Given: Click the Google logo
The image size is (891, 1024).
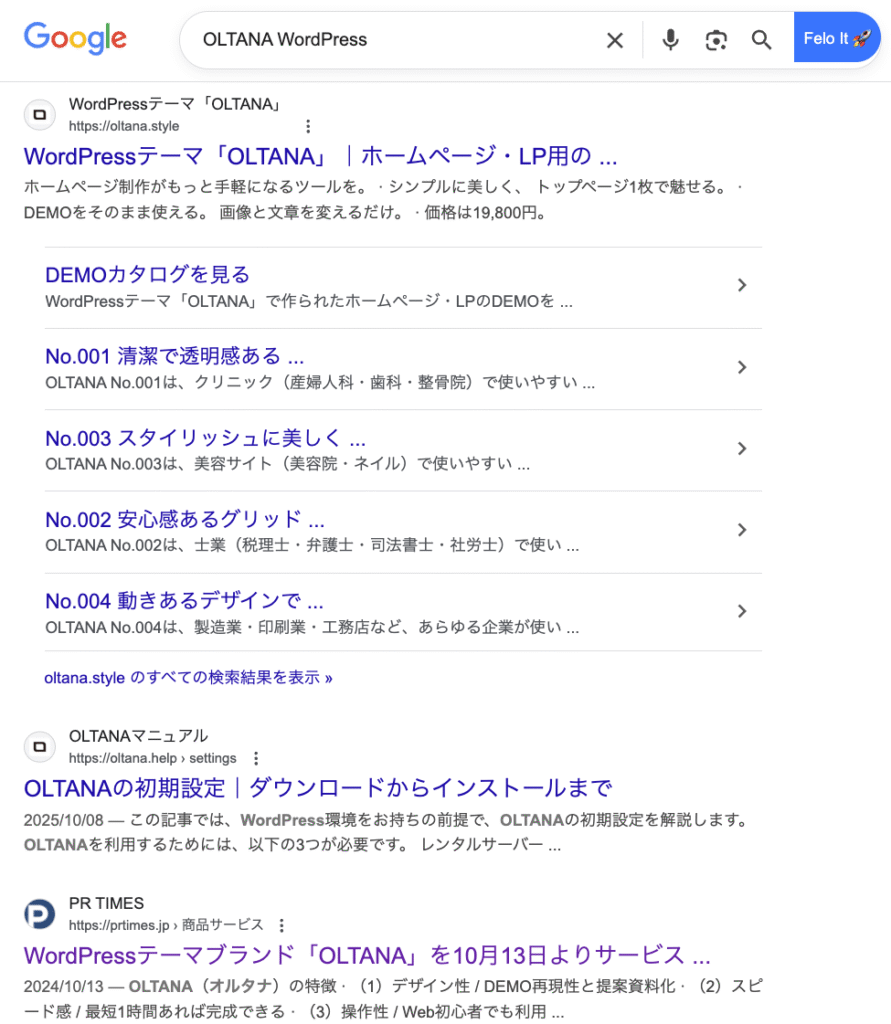Looking at the screenshot, I should (74, 39).
